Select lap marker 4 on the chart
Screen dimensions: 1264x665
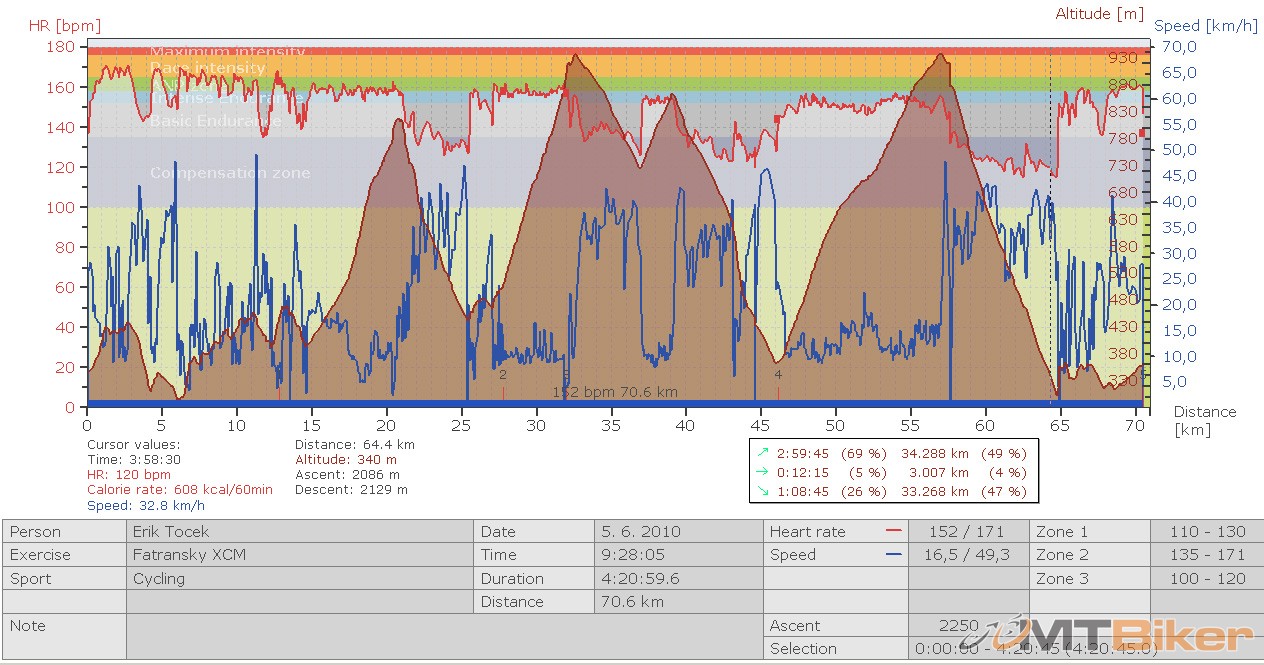coord(778,375)
